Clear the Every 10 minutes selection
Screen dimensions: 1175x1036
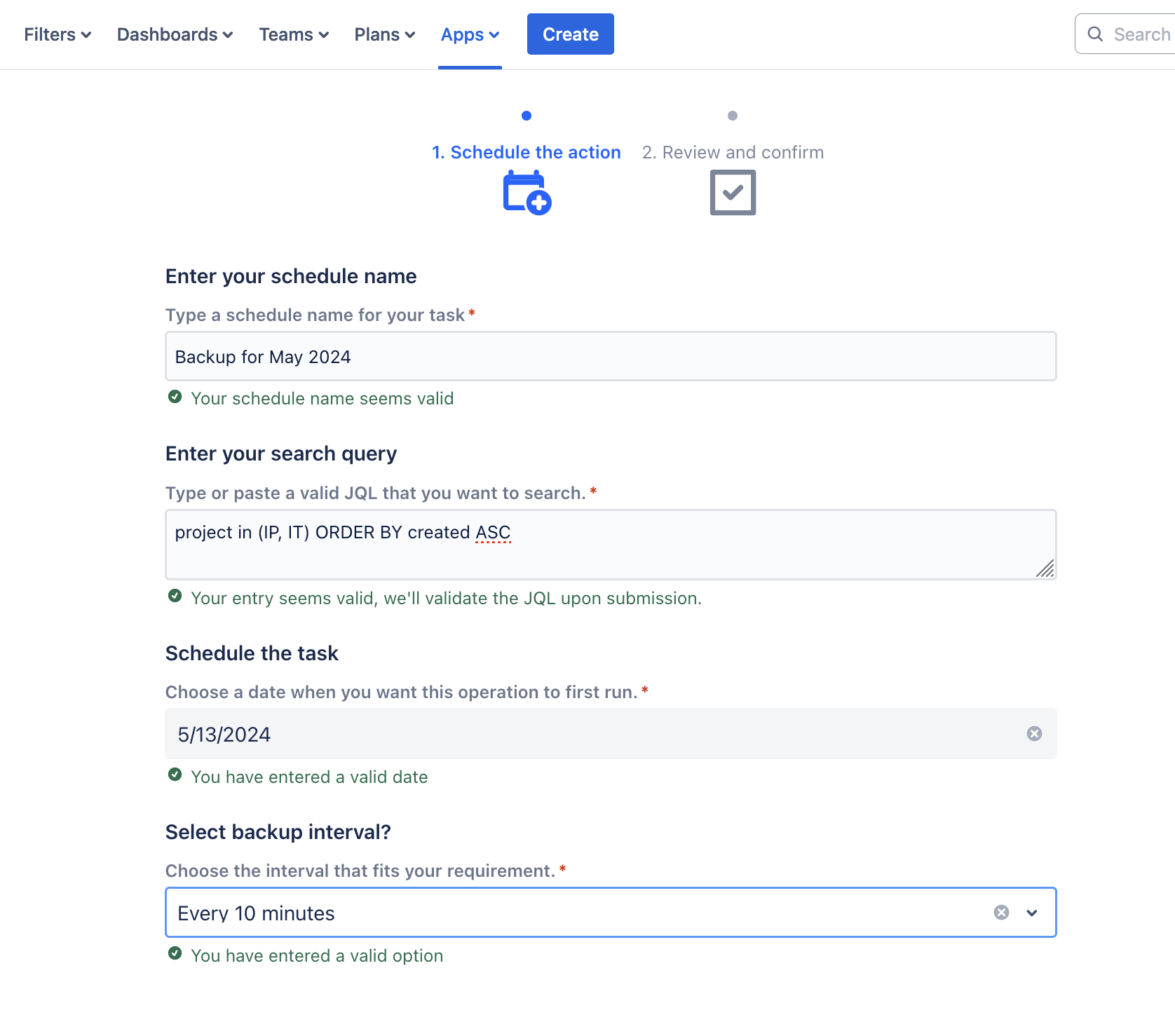pos(1001,912)
